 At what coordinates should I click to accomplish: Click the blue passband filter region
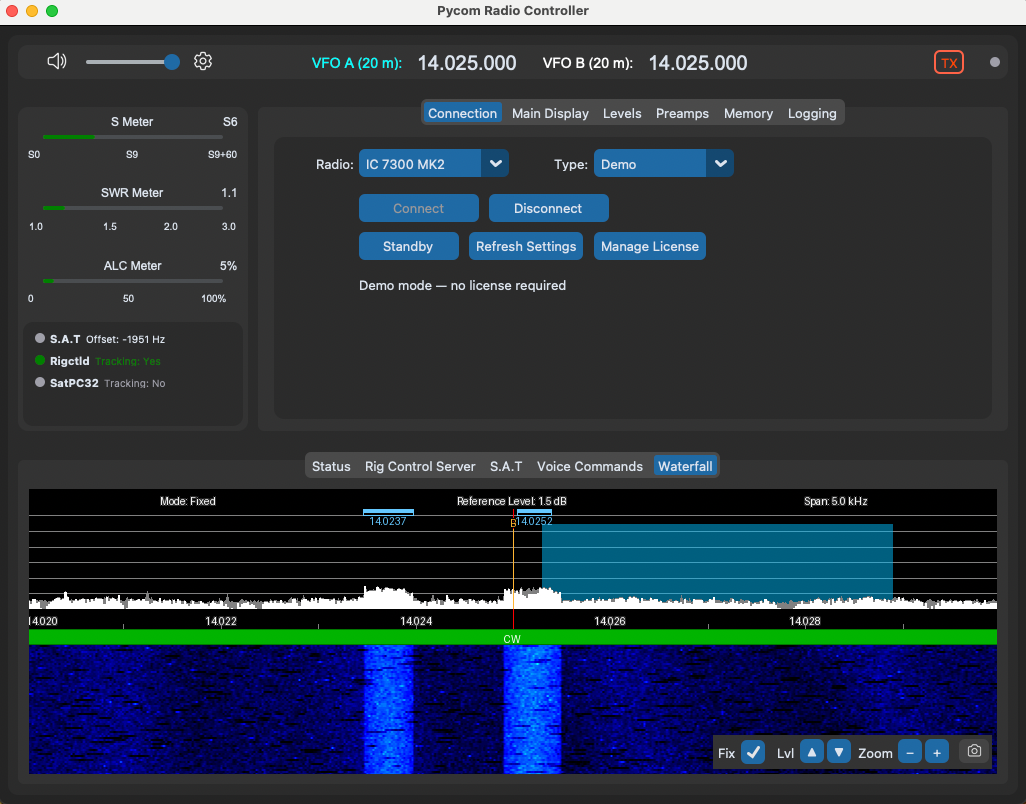tap(717, 562)
